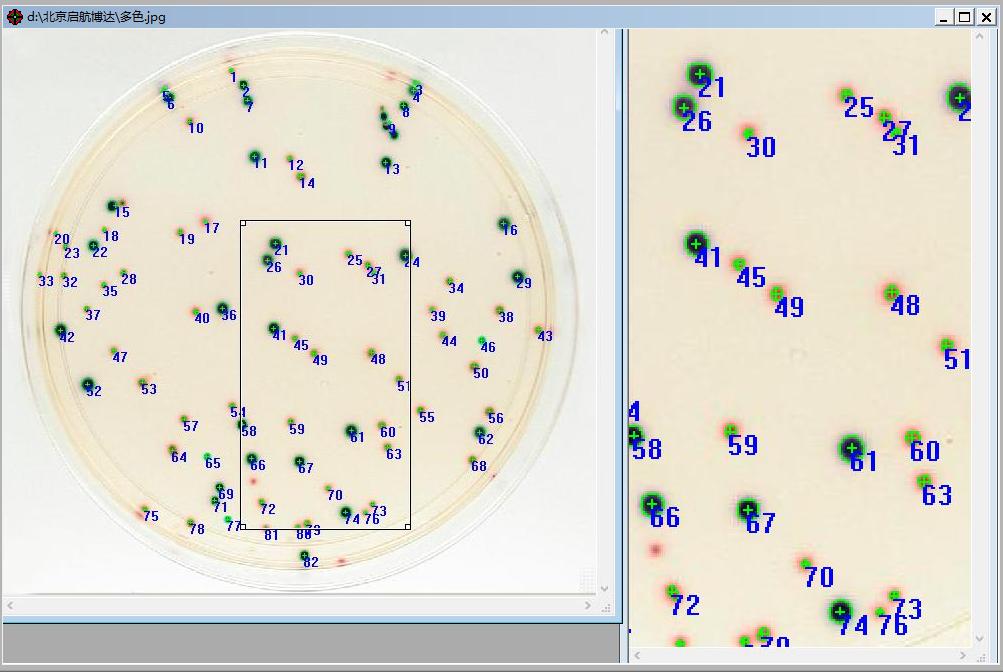Maximize the image window
This screenshot has width=1003, height=672.
pos(964,17)
